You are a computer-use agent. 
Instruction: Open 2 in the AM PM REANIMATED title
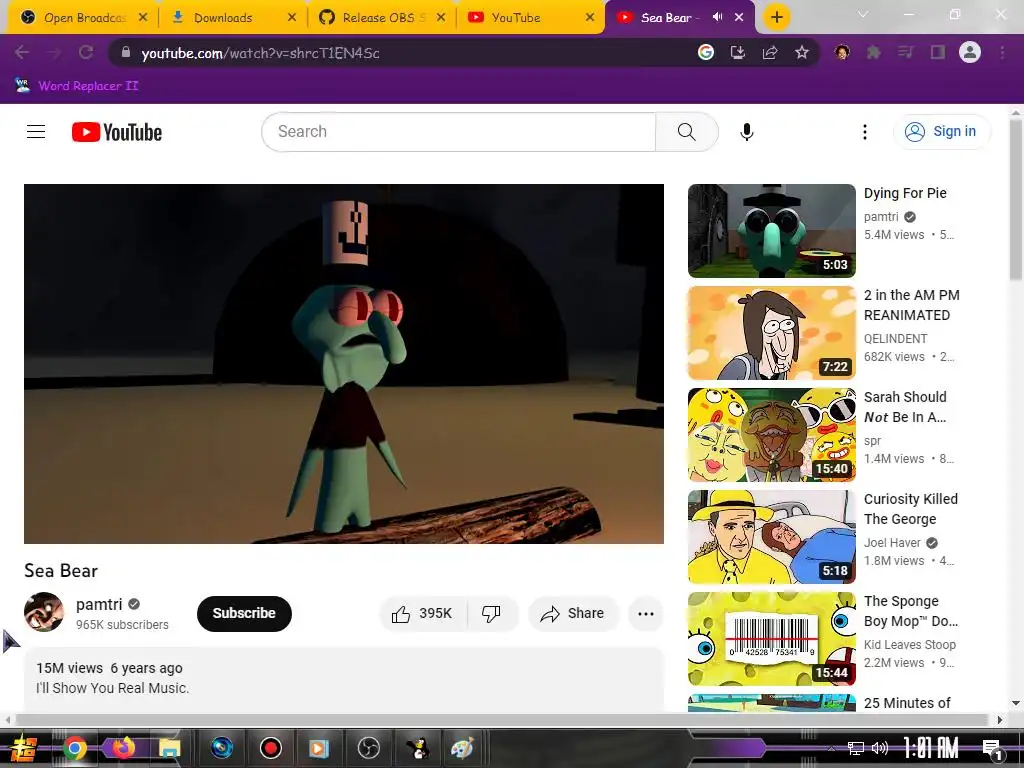[912, 305]
